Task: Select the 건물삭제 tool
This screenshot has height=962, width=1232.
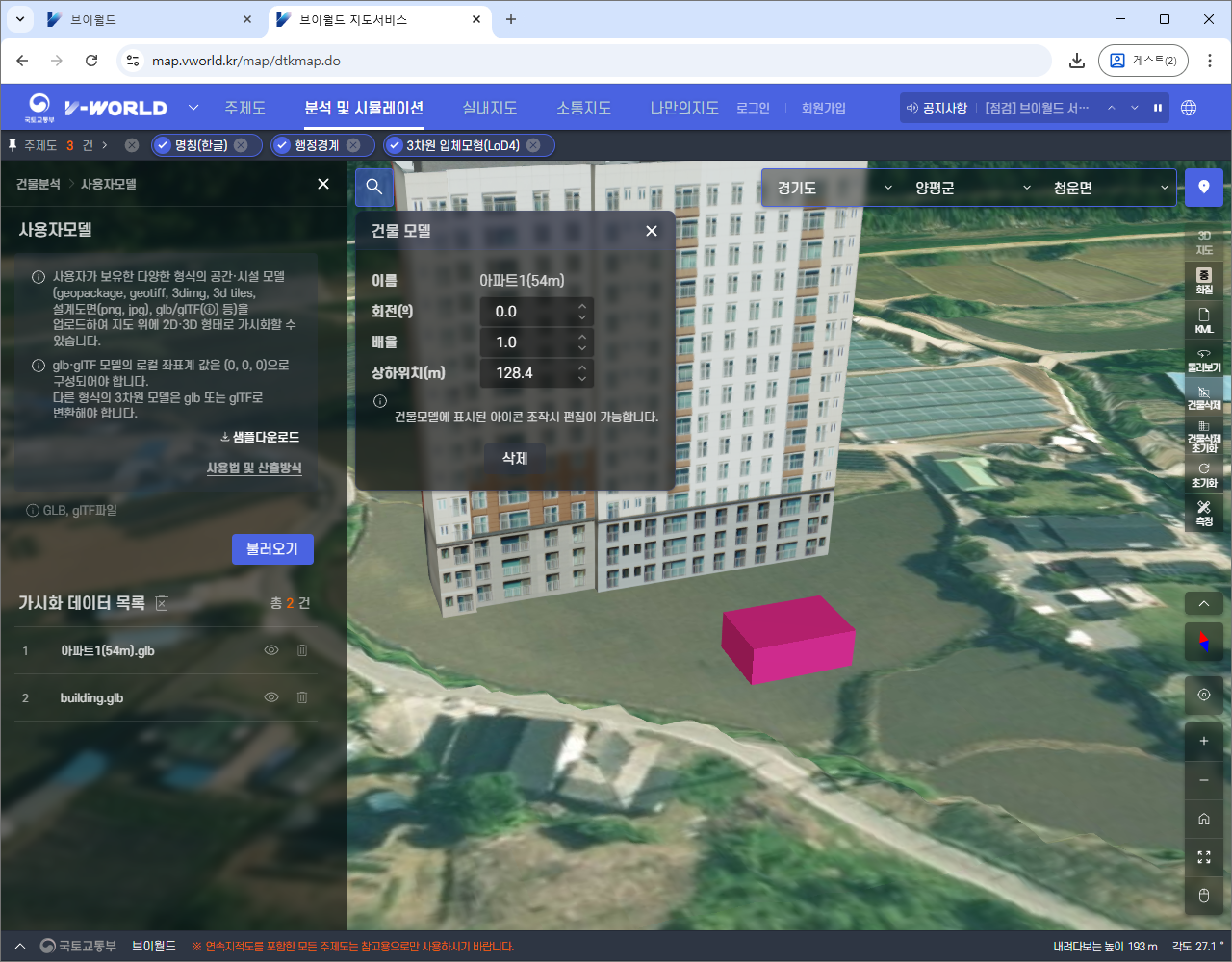Action: (1203, 396)
